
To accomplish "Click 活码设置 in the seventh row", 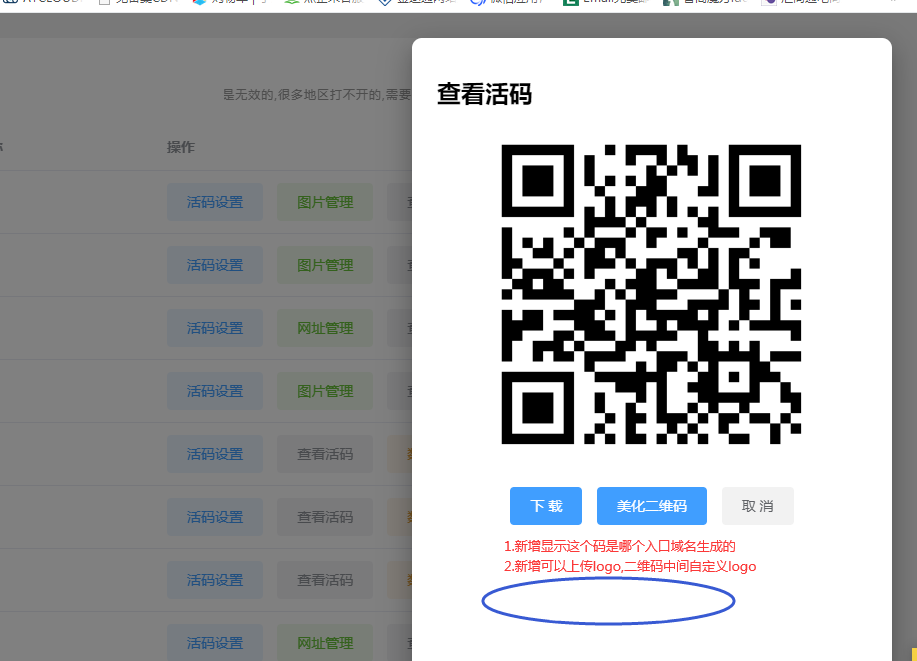I will tap(214, 580).
